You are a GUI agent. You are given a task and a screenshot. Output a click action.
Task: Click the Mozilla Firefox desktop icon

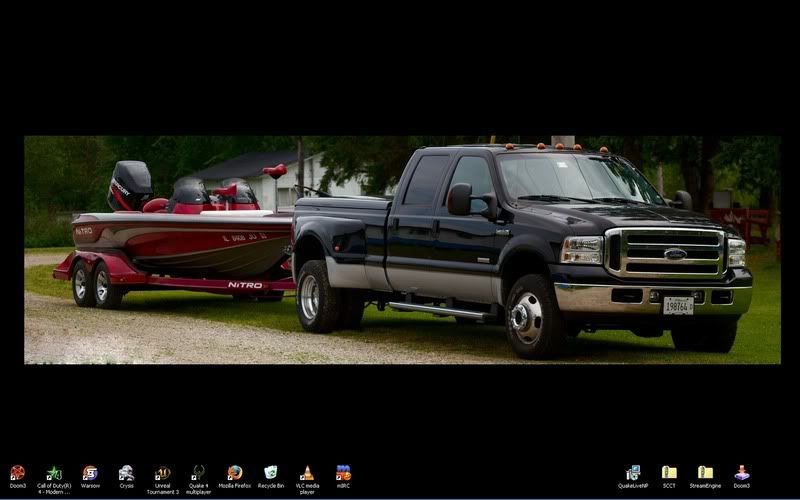coord(235,473)
